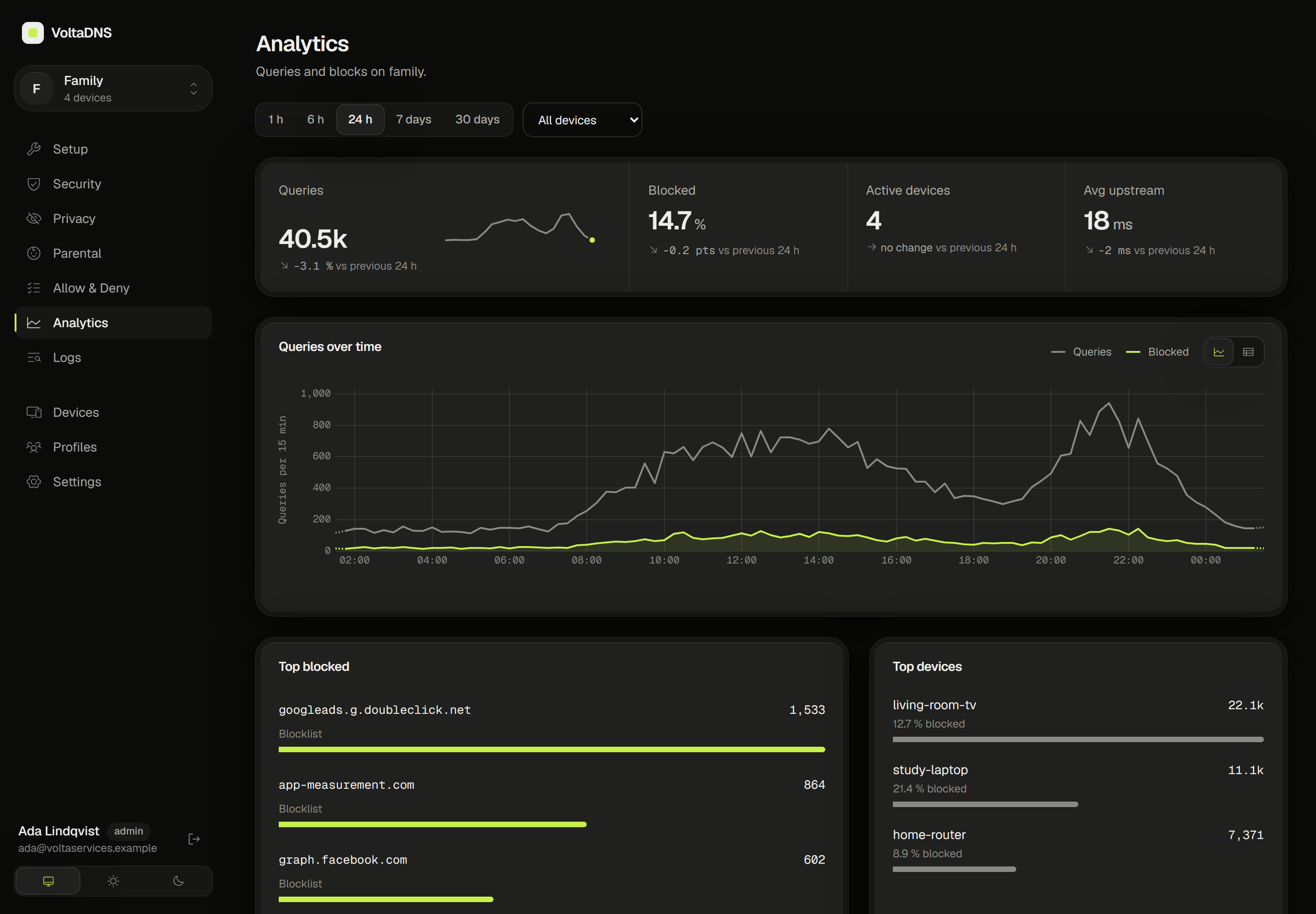This screenshot has height=914, width=1316.
Task: Click the Analytics chart icon in sidebar
Action: tap(34, 323)
